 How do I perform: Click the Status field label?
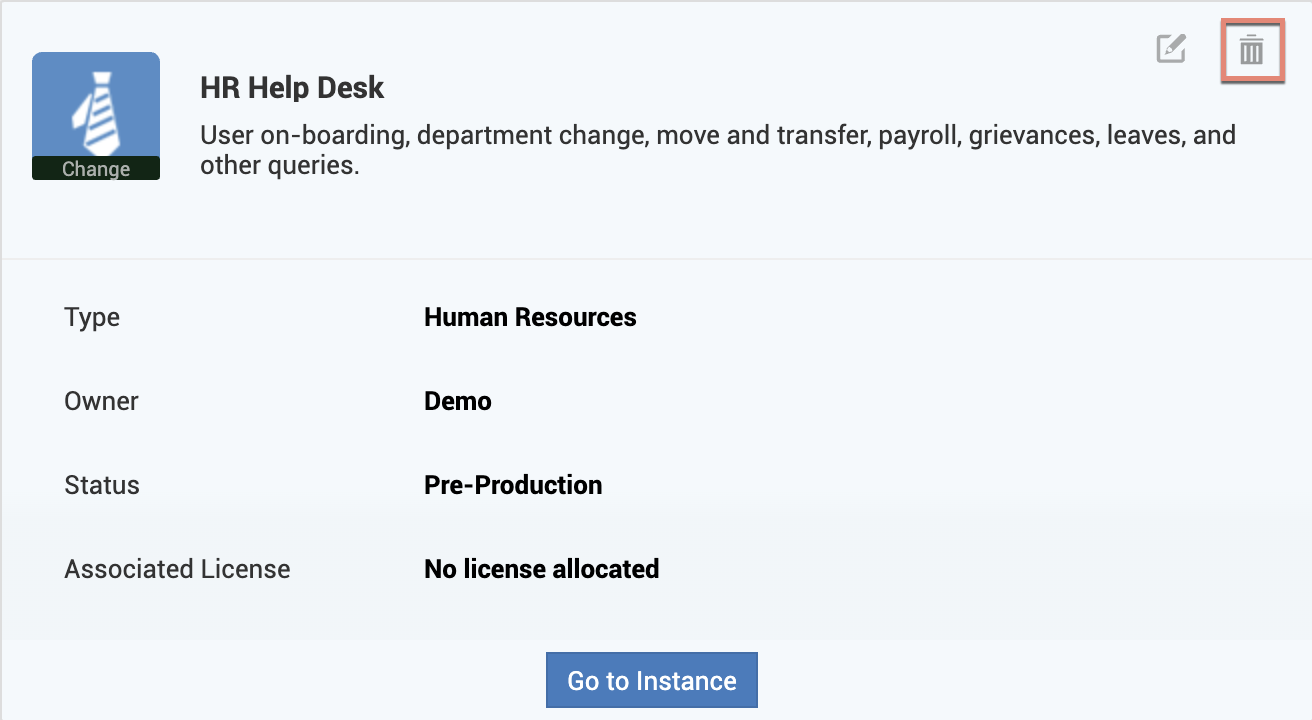point(102,485)
